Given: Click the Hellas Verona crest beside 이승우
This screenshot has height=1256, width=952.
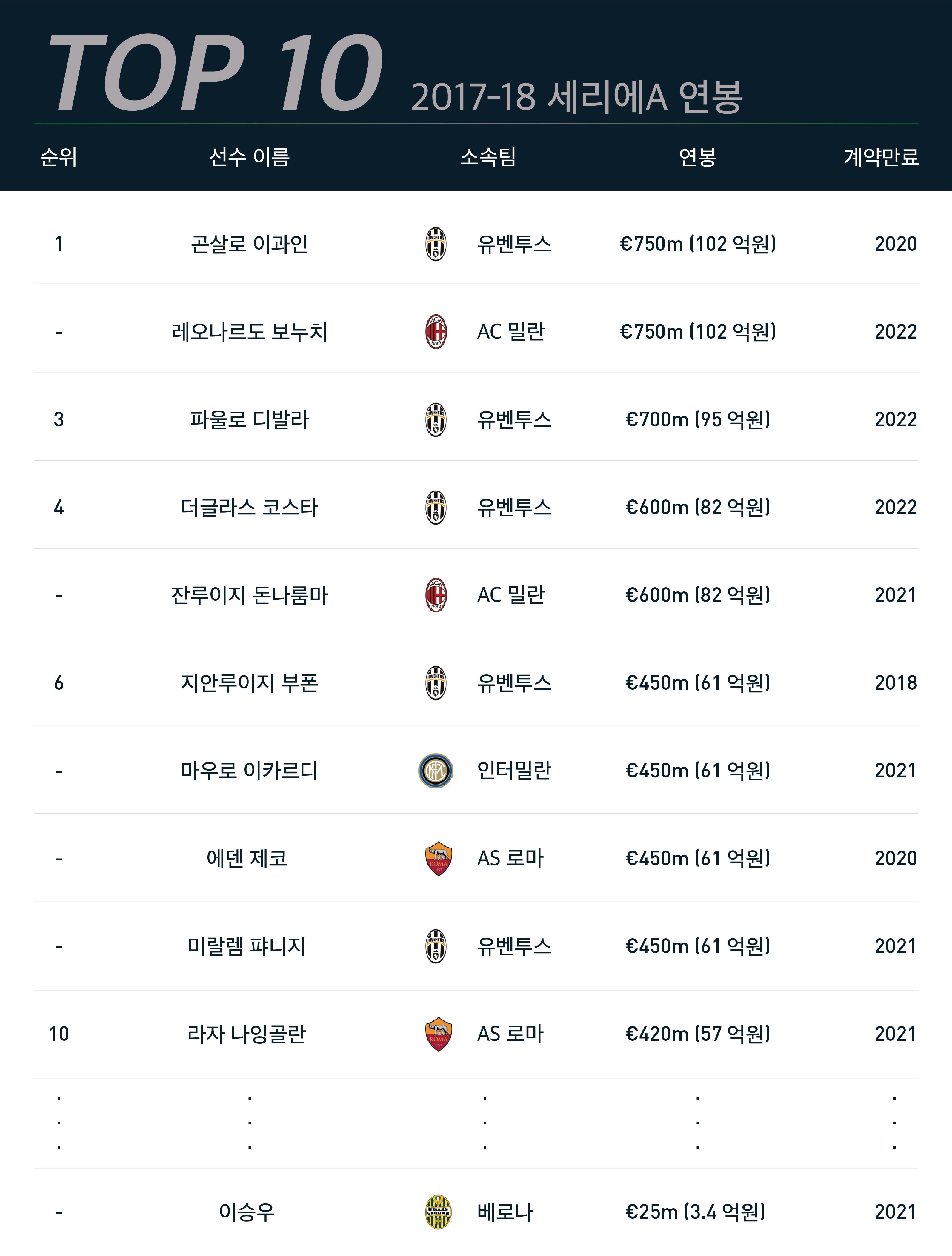Looking at the screenshot, I should tap(438, 1212).
